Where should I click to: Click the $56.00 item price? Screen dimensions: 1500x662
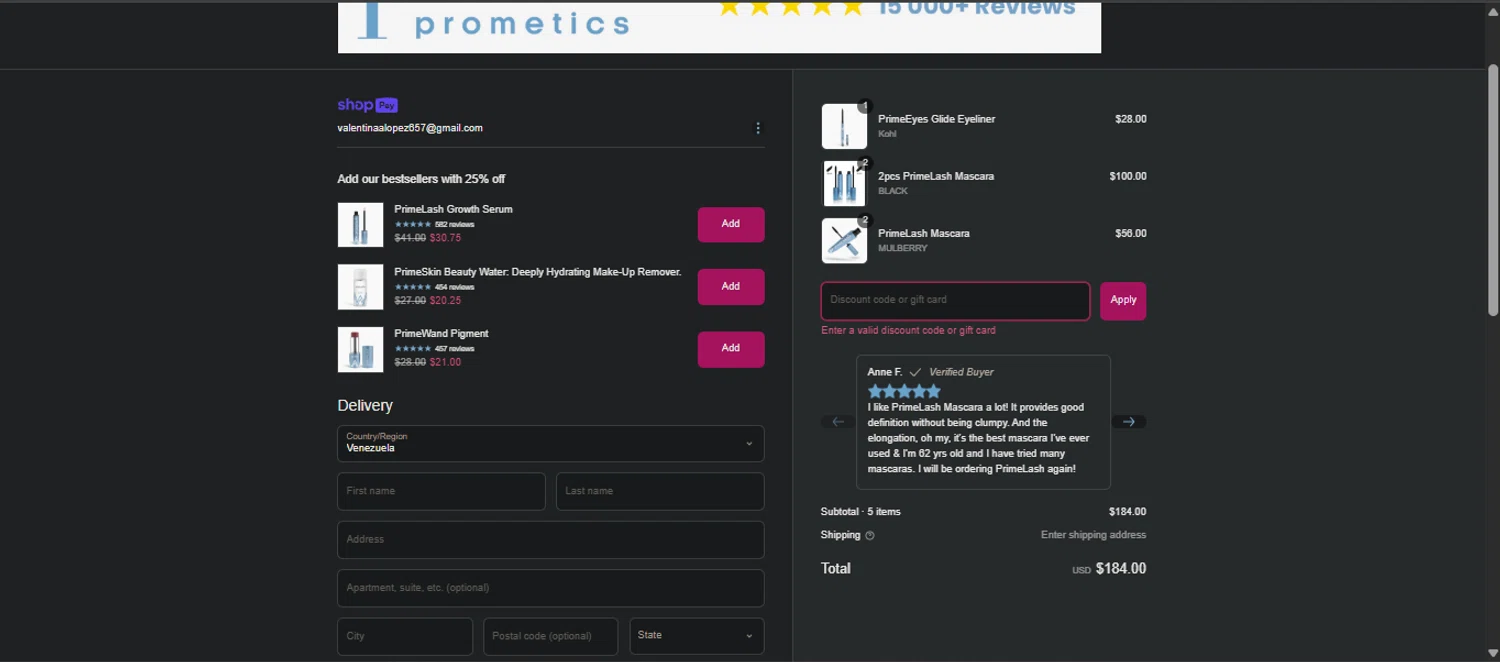pyautogui.click(x=1131, y=233)
